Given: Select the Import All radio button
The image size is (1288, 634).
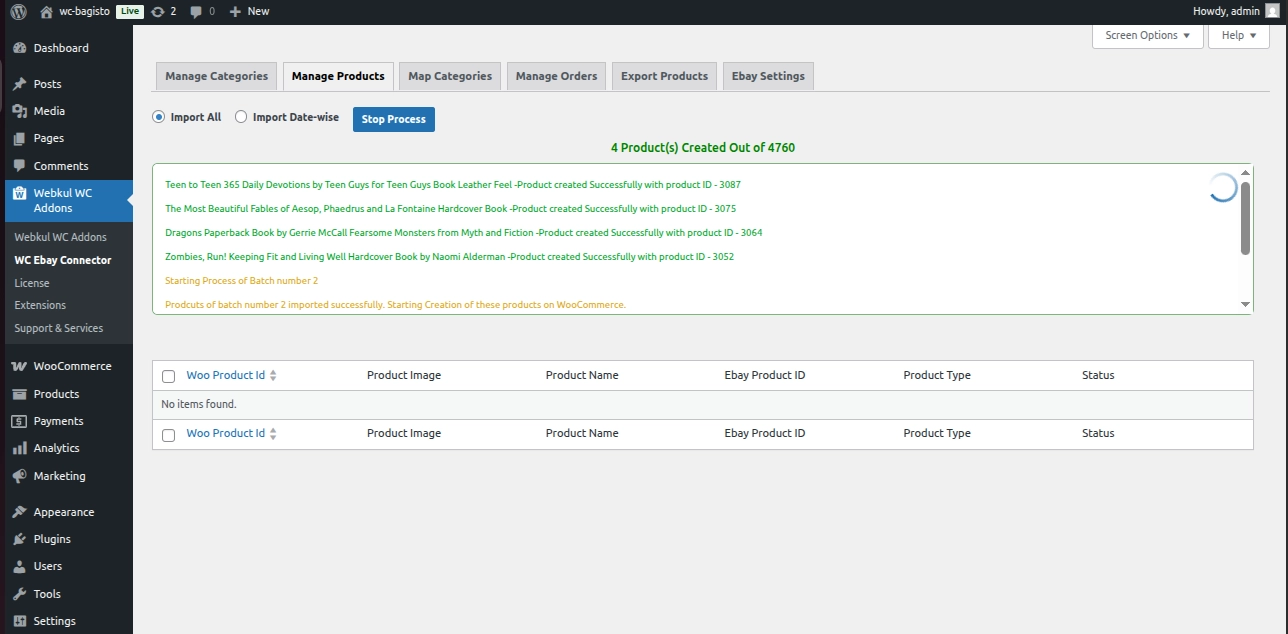Looking at the screenshot, I should [158, 117].
